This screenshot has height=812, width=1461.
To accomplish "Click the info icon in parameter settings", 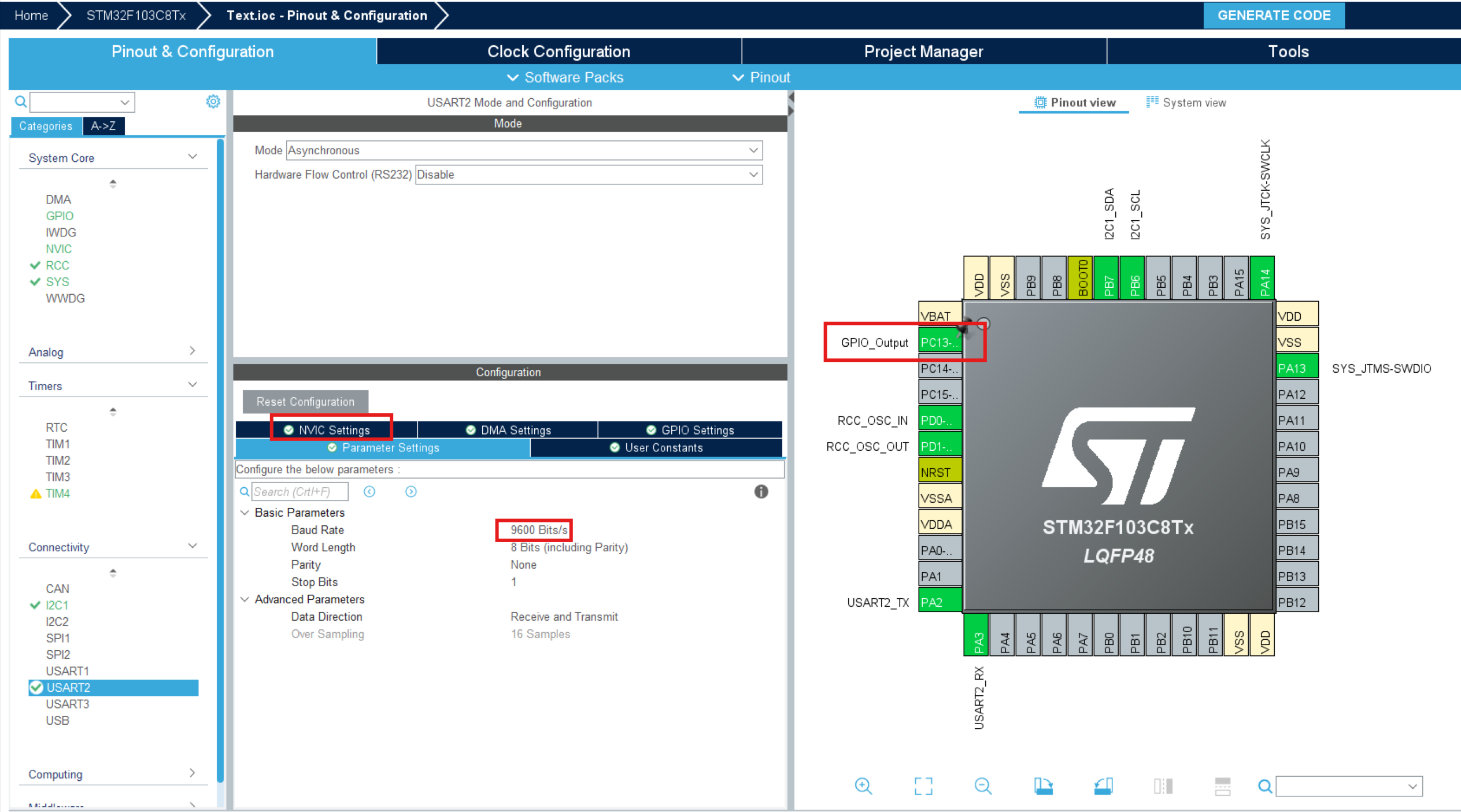I will click(761, 491).
